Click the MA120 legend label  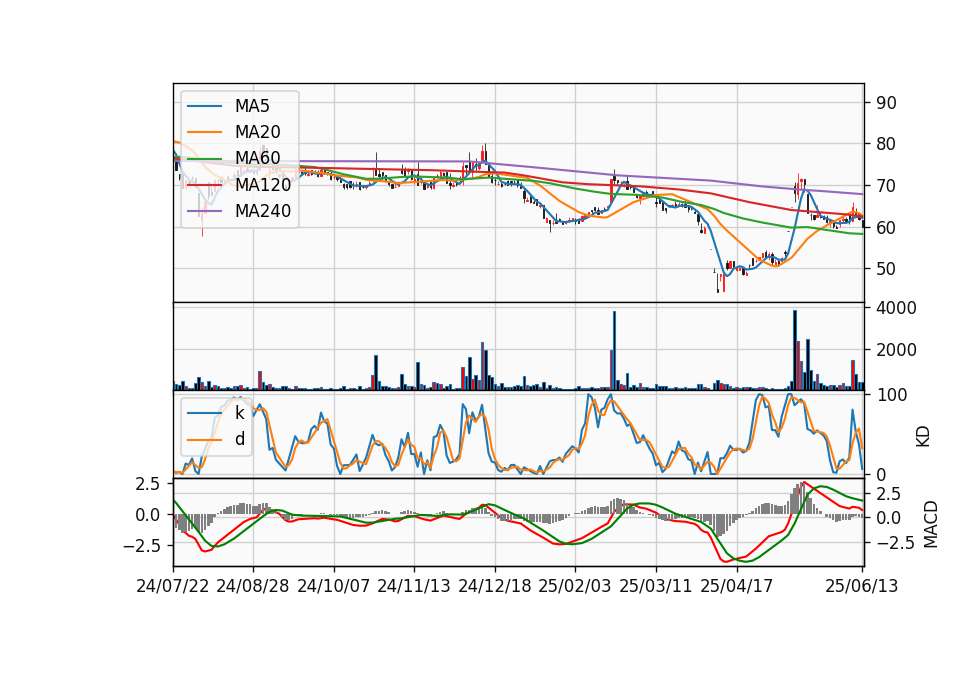coord(263,184)
